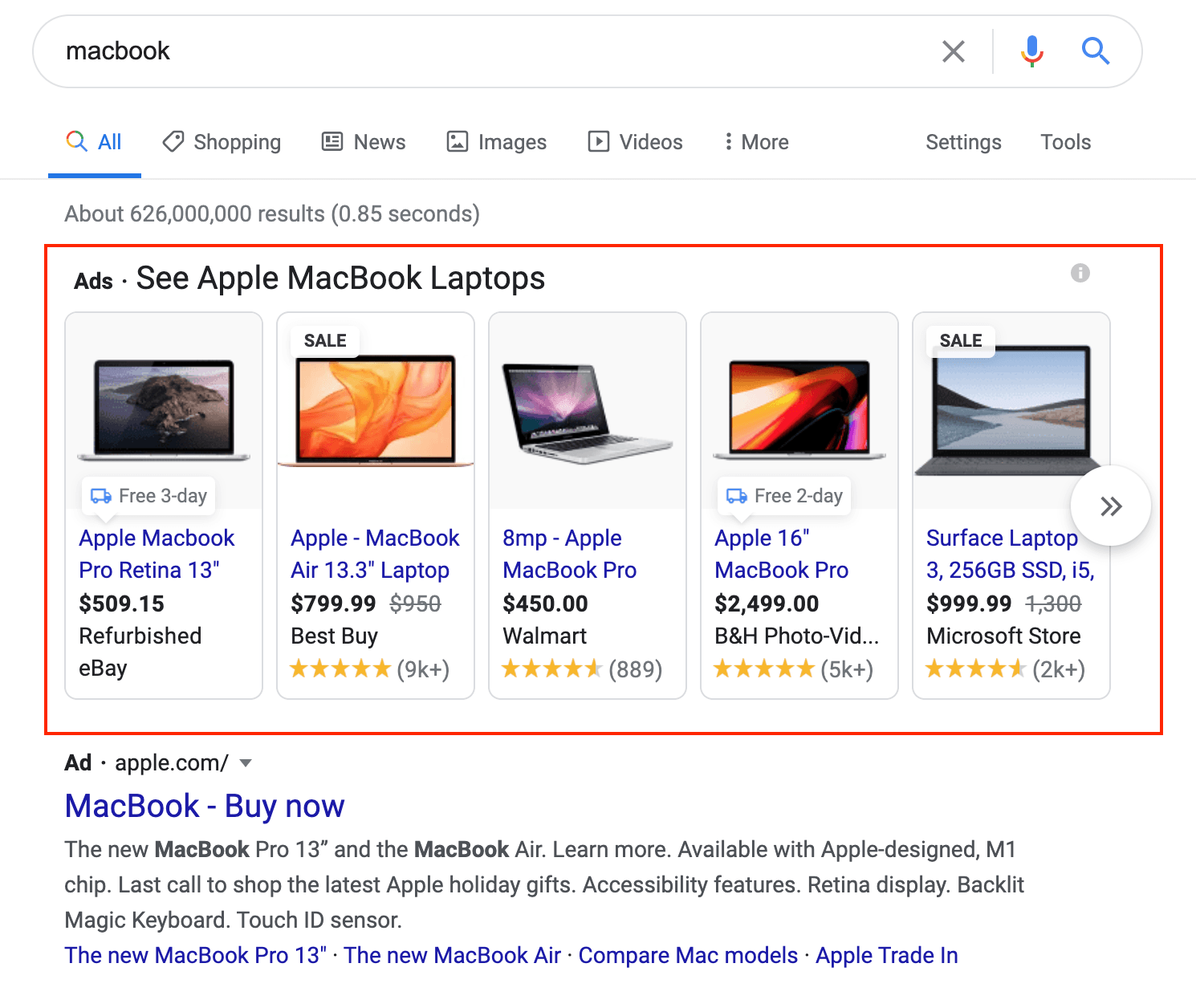Image resolution: width=1196 pixels, height=1008 pixels.
Task: Click the Free 3-day shipping badge
Action: pyautogui.click(x=148, y=496)
